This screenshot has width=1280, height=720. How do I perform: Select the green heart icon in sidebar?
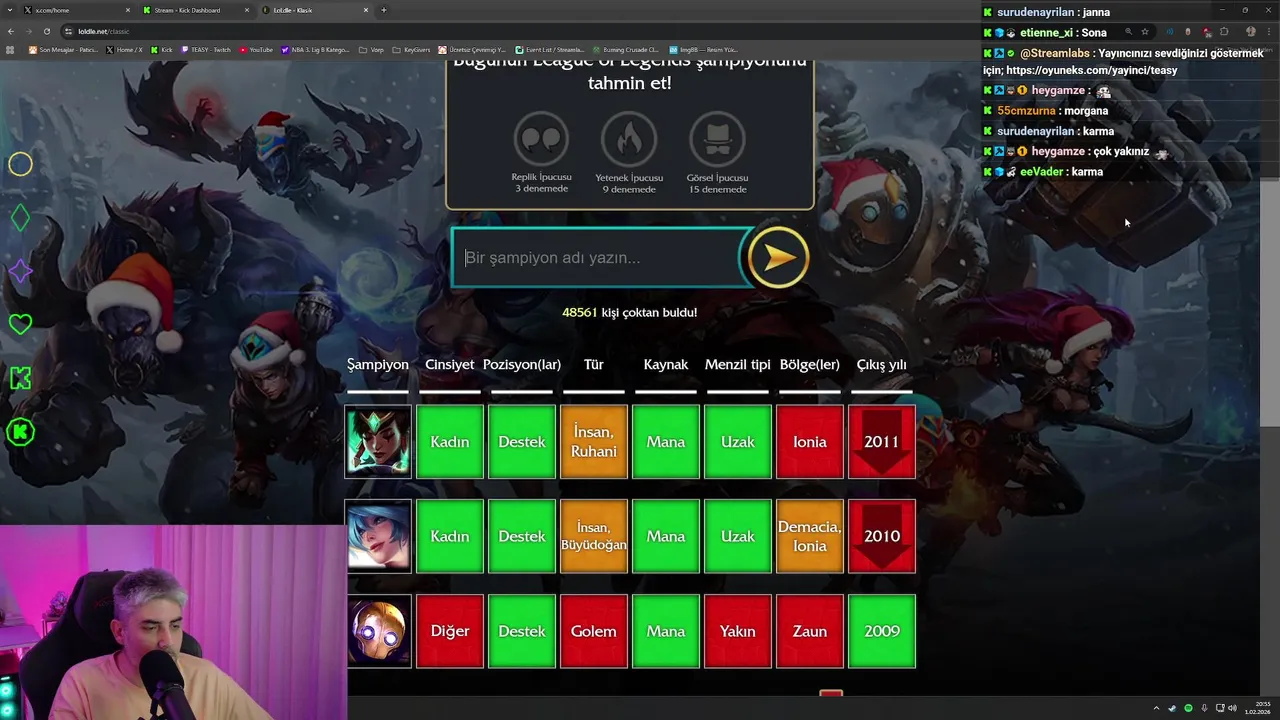click(x=20, y=324)
